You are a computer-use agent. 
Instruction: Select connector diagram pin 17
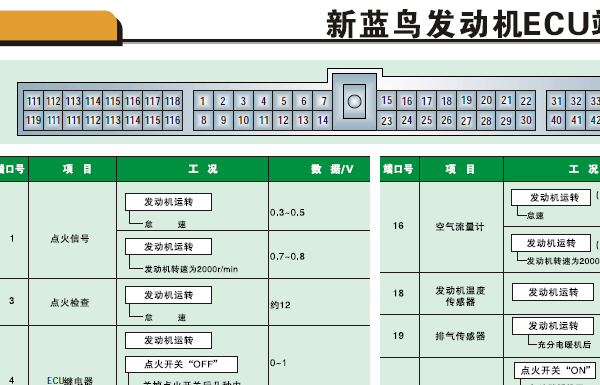(426, 101)
